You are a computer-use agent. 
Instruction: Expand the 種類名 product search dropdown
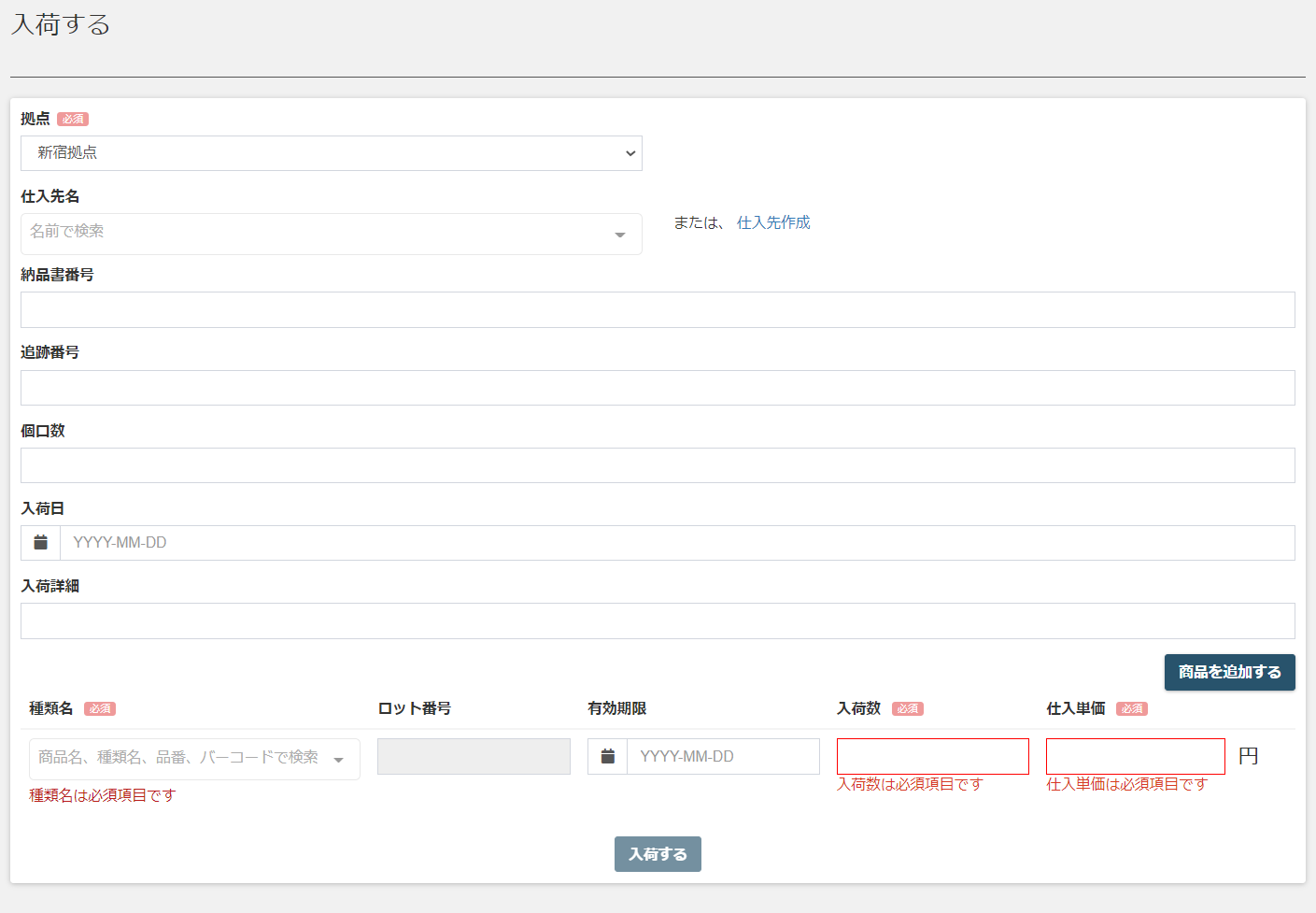[194, 759]
